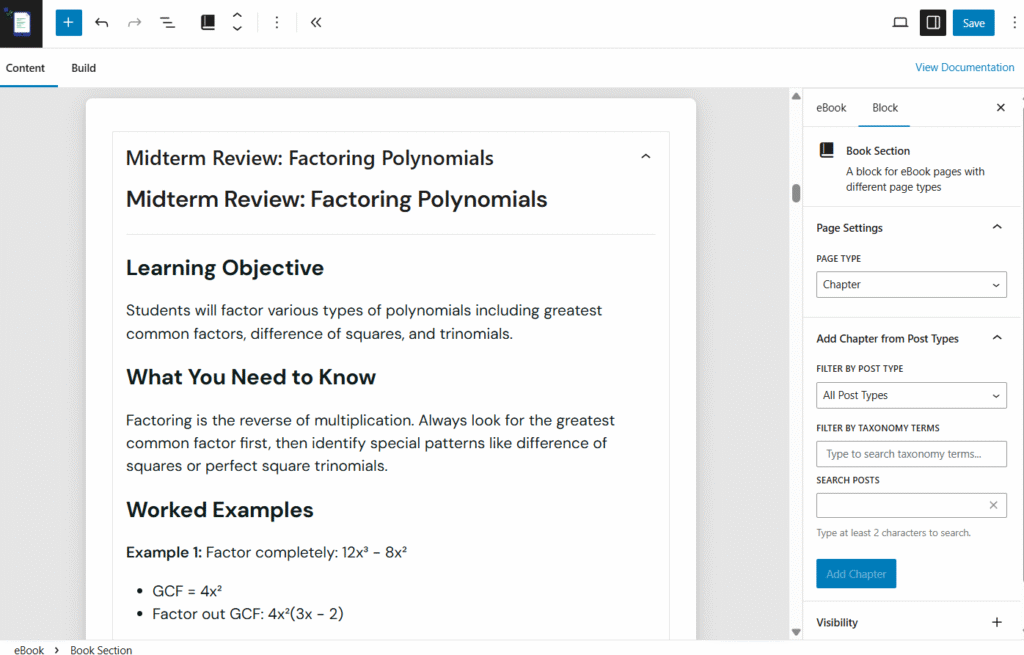Screen dimensions: 1024x655
Task: Open the document overview list view
Action: (x=167, y=23)
